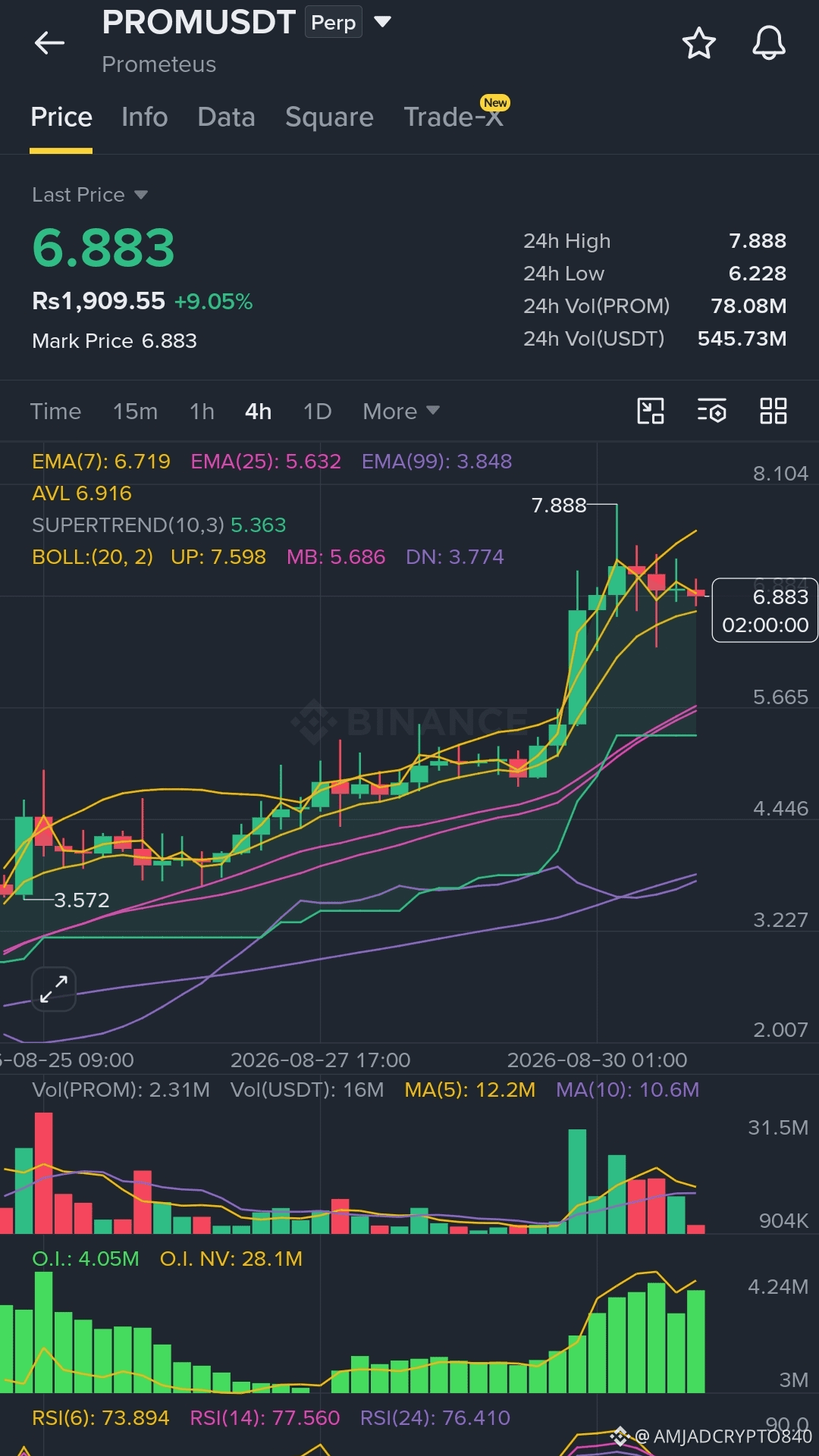The height and width of the screenshot is (1456, 819).
Task: Tap the current price tag 6.883 on axis
Action: [x=764, y=610]
